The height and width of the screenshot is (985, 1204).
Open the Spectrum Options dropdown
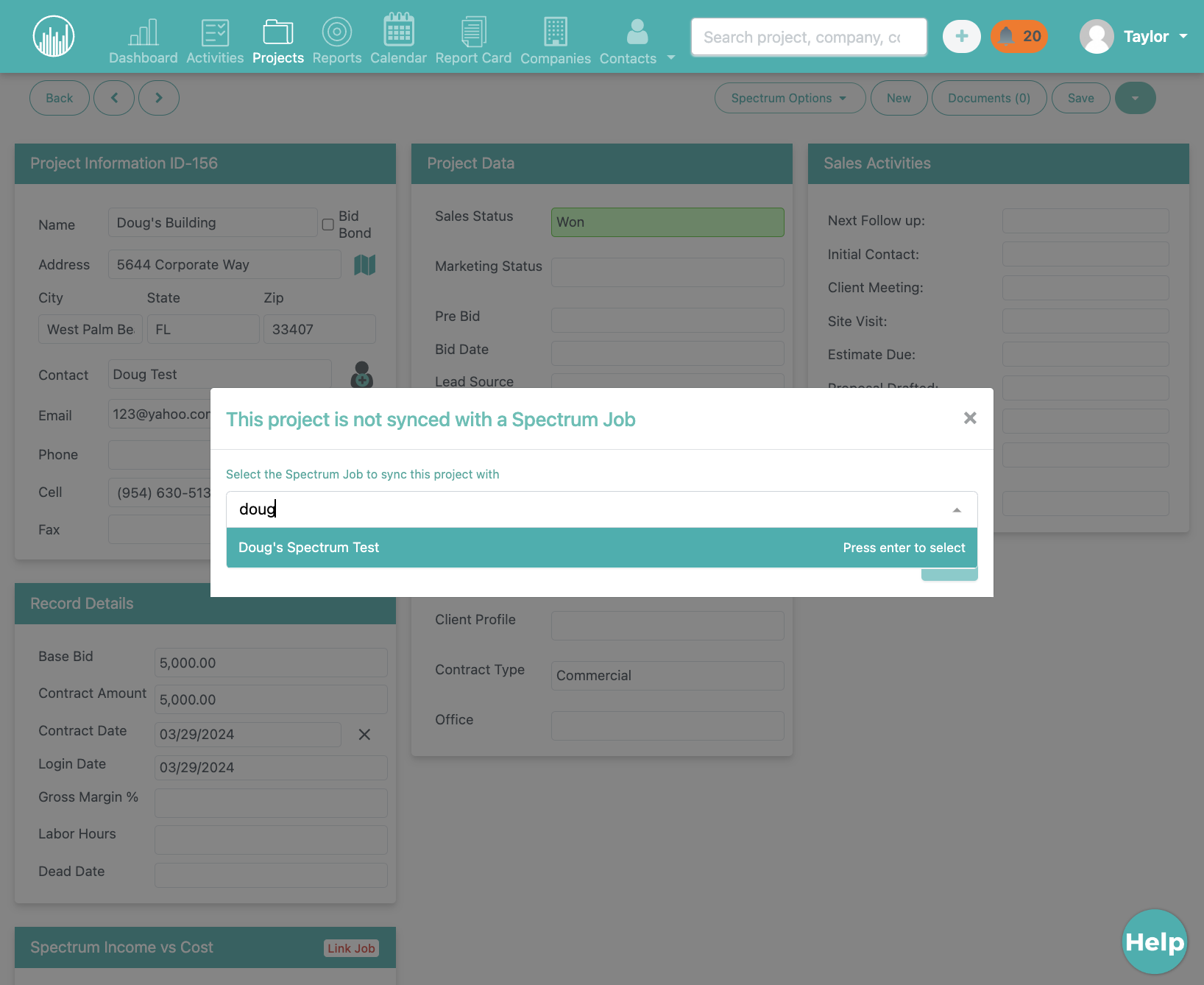click(x=790, y=98)
